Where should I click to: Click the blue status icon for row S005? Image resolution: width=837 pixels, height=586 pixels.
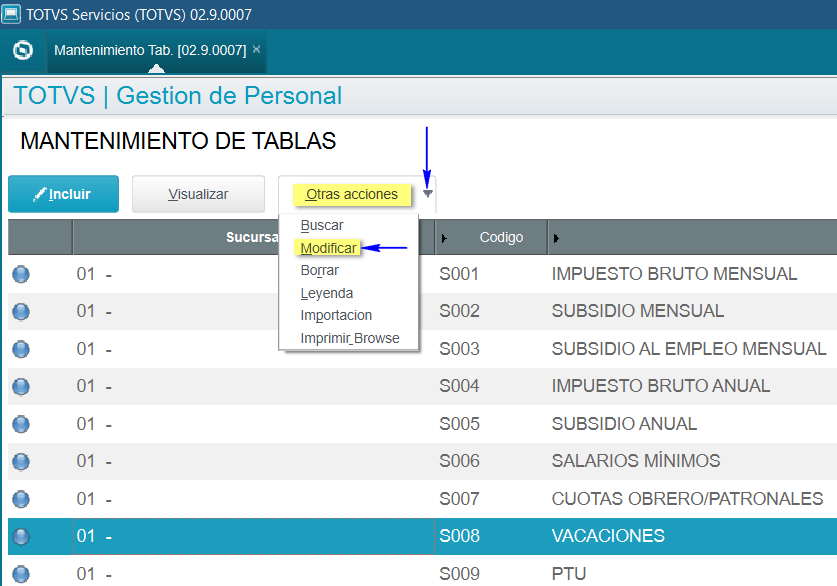[x=21, y=424]
